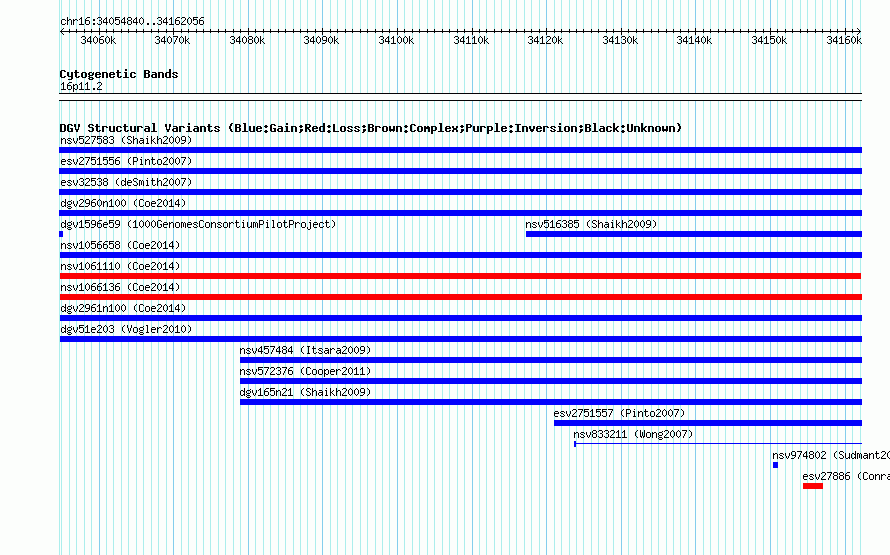The height and width of the screenshot is (555, 890).
Task: Click the nsv527583 (Shaikh2009) variant label
Action: point(126,140)
